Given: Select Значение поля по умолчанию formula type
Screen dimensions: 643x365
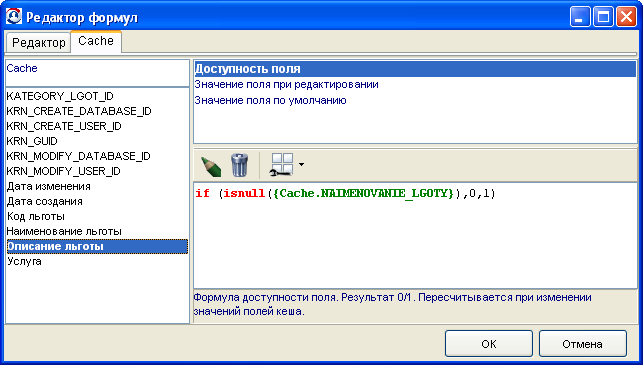Looking at the screenshot, I should click(x=415, y=100).
